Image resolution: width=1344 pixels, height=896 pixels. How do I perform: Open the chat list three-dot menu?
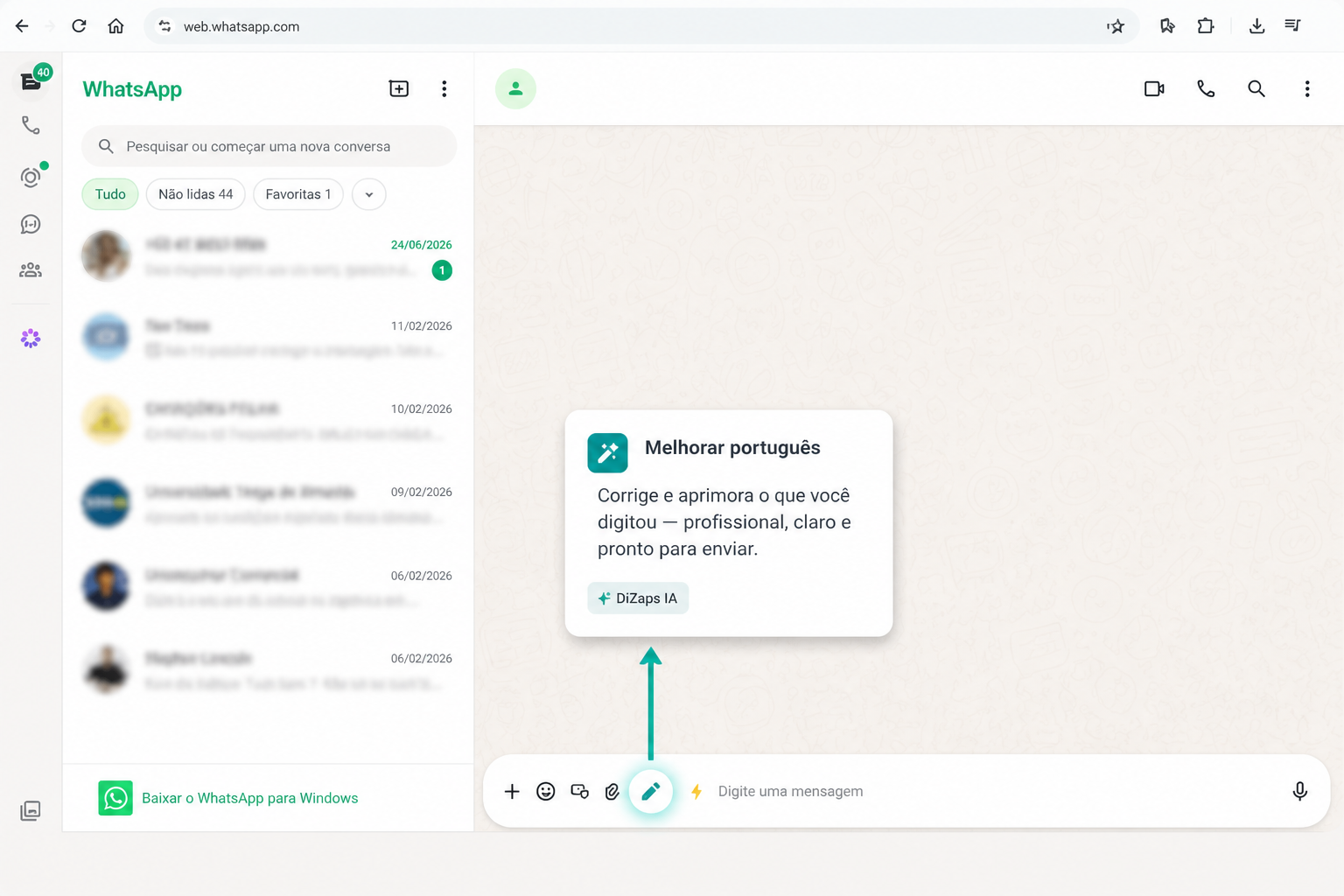(x=444, y=88)
